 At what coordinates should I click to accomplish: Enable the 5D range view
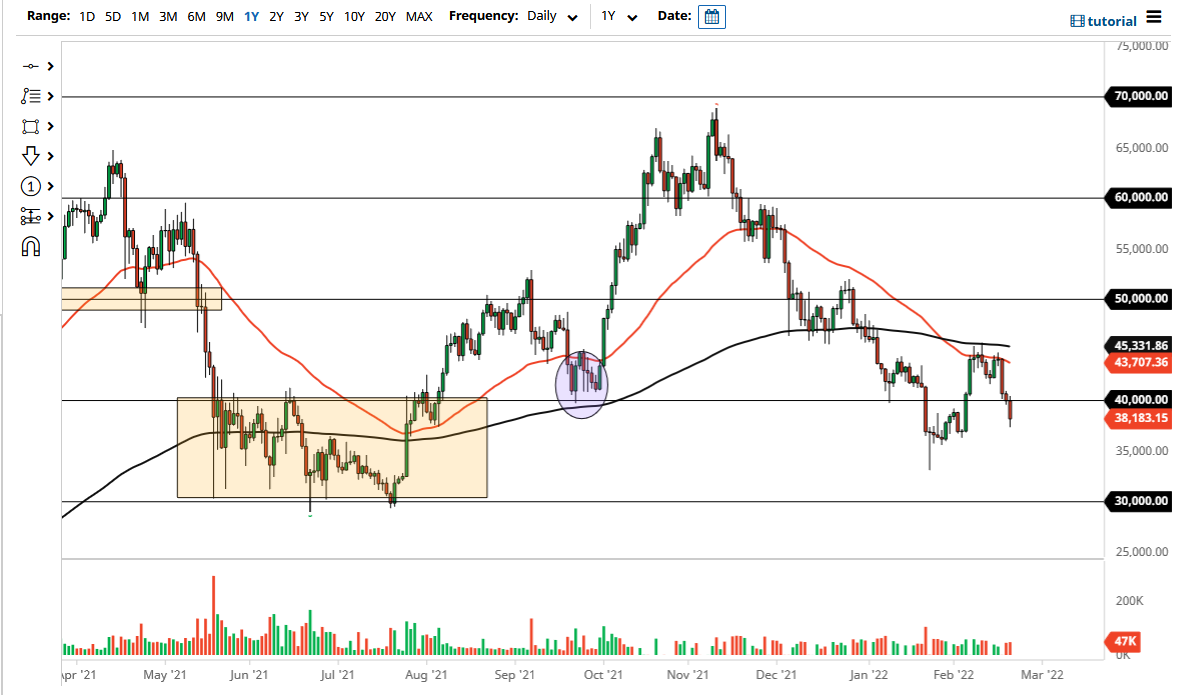tap(112, 17)
